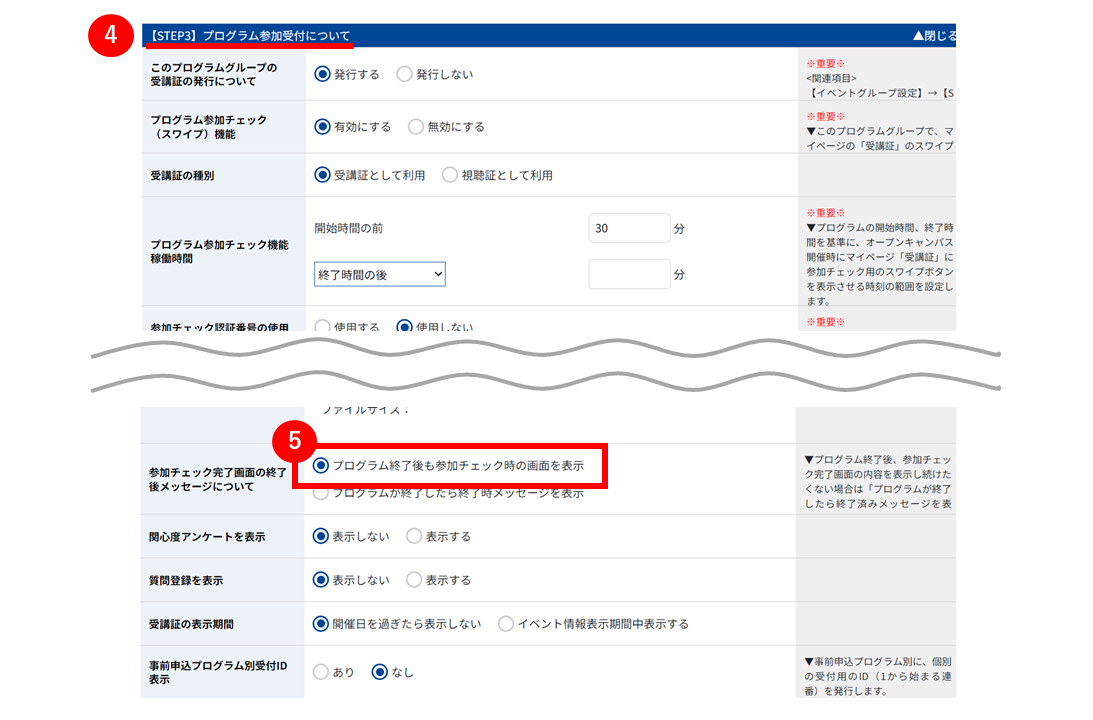Collapse section with ▲閉じる button
The height and width of the screenshot is (720, 1093).
(934, 36)
